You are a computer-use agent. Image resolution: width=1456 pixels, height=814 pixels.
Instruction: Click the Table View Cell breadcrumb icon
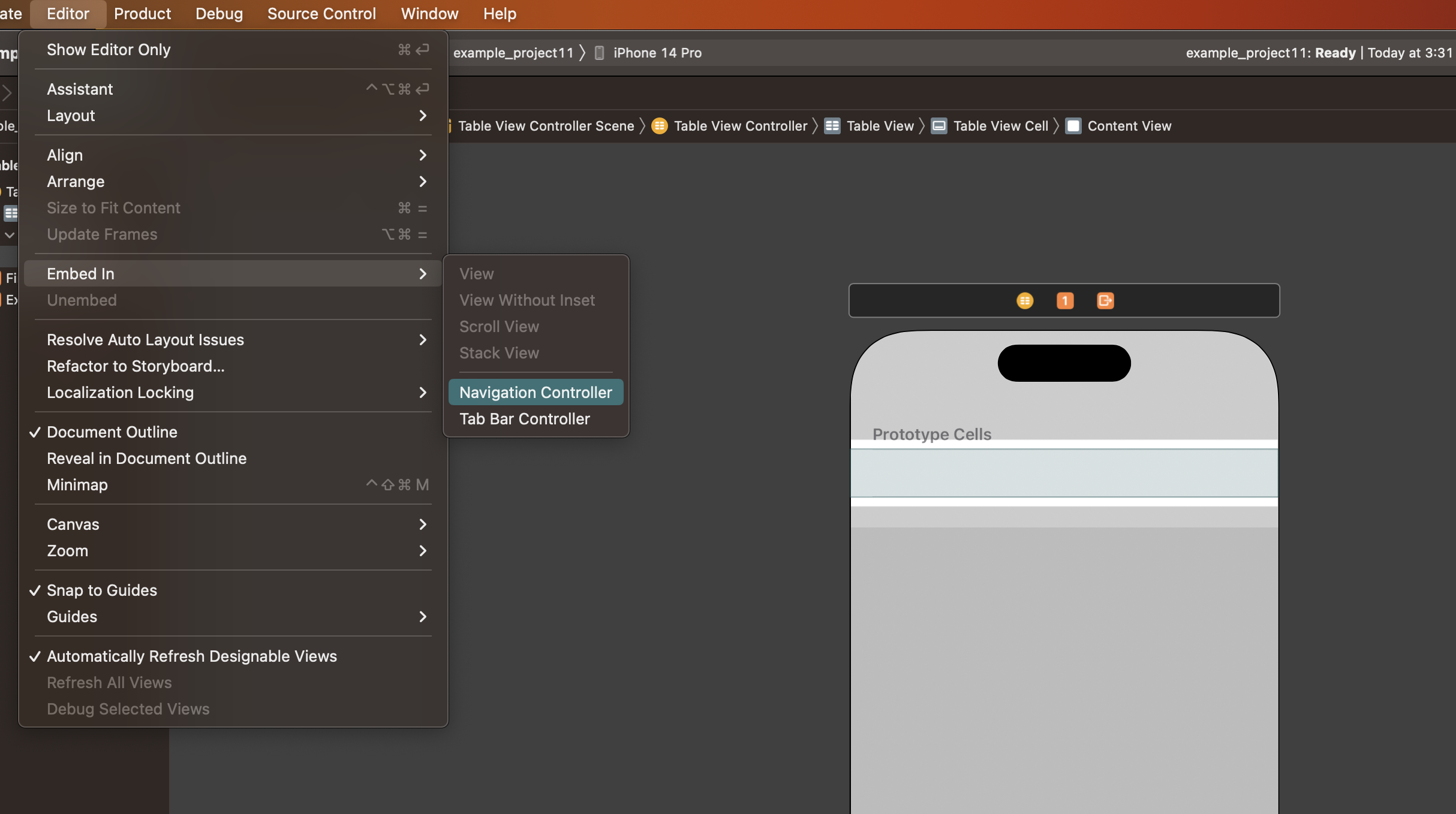(x=938, y=126)
